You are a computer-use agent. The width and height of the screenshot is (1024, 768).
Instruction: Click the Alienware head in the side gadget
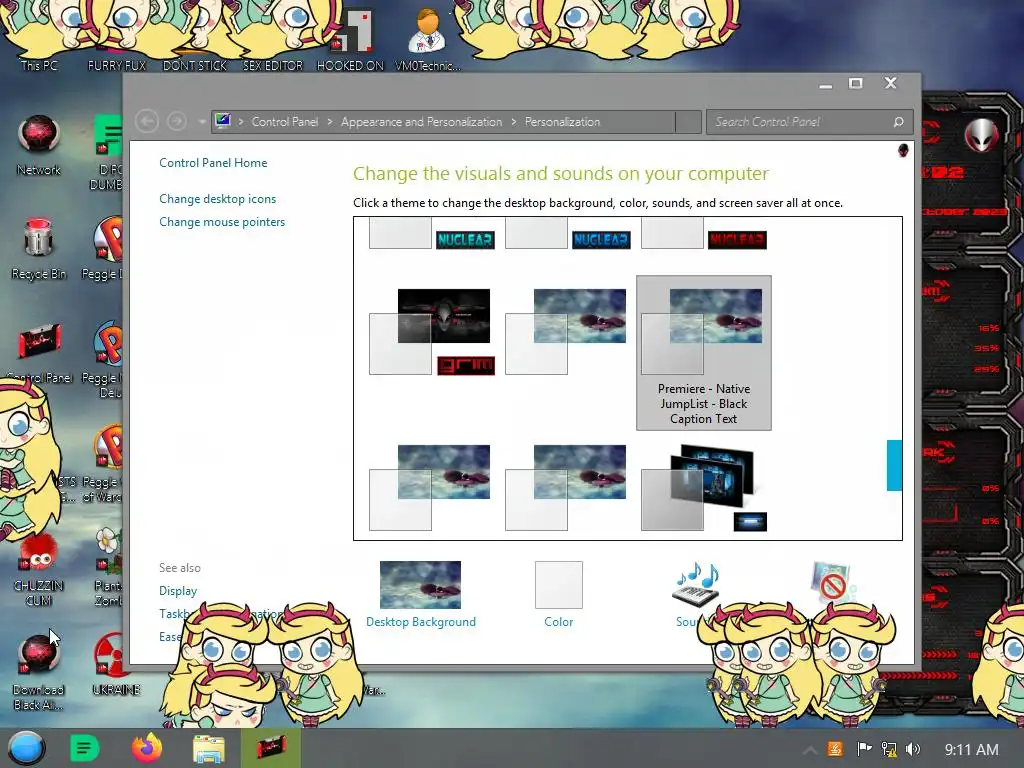(982, 136)
